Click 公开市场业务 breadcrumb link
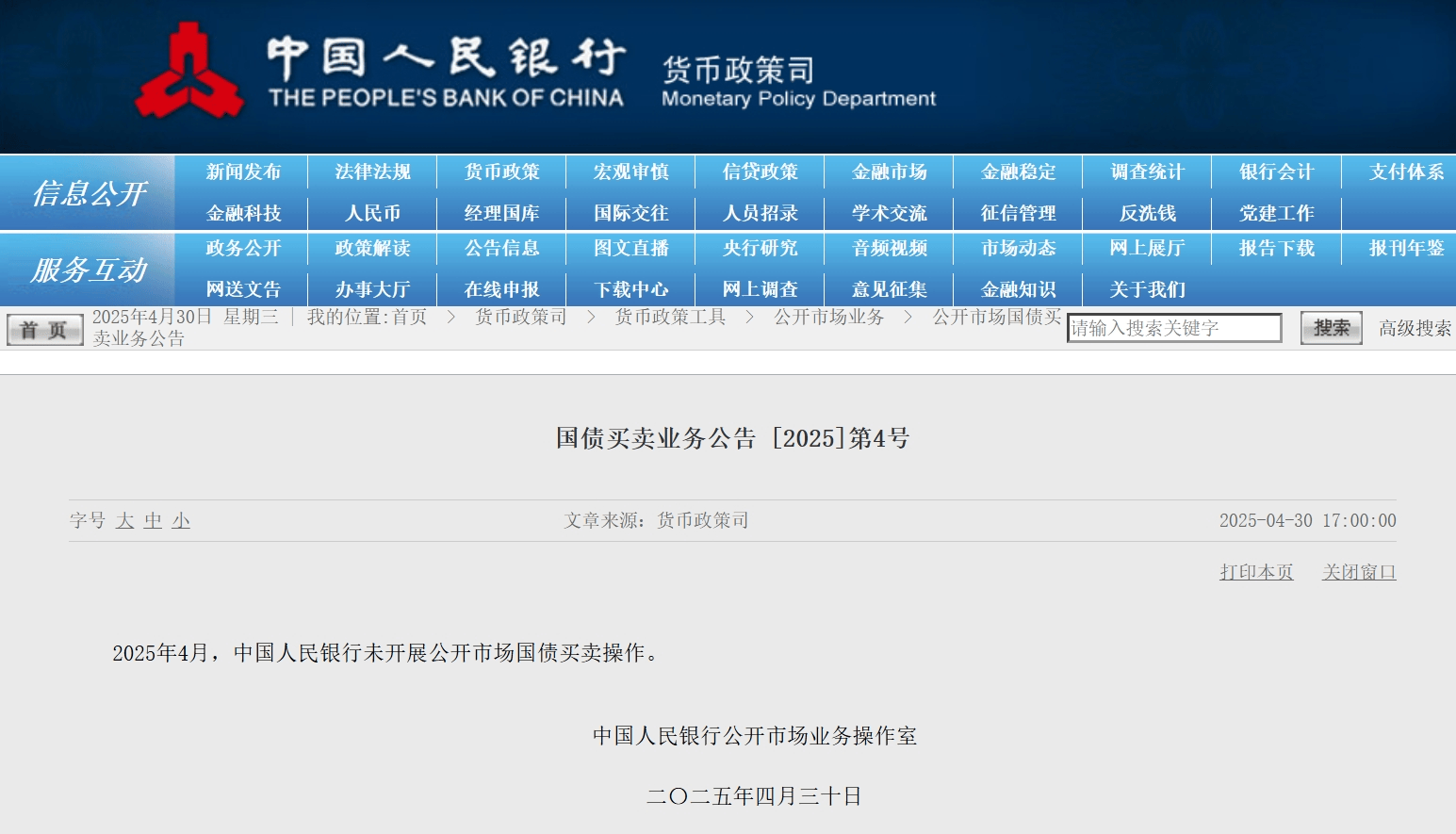This screenshot has width=1456, height=834. click(x=828, y=317)
